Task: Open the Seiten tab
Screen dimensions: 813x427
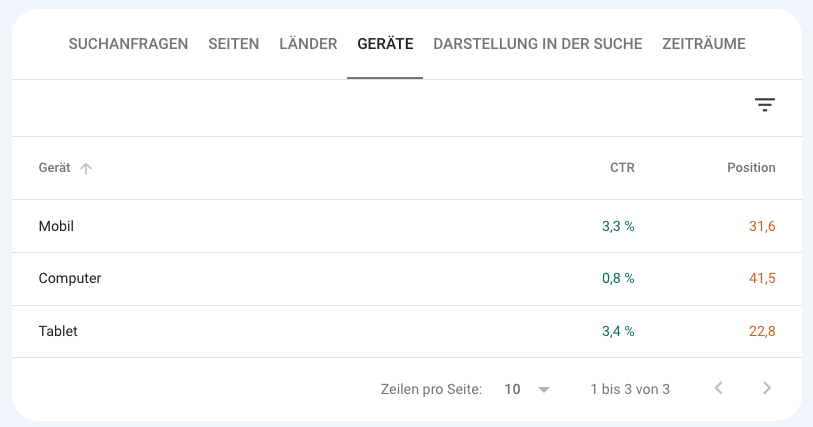Action: point(234,44)
